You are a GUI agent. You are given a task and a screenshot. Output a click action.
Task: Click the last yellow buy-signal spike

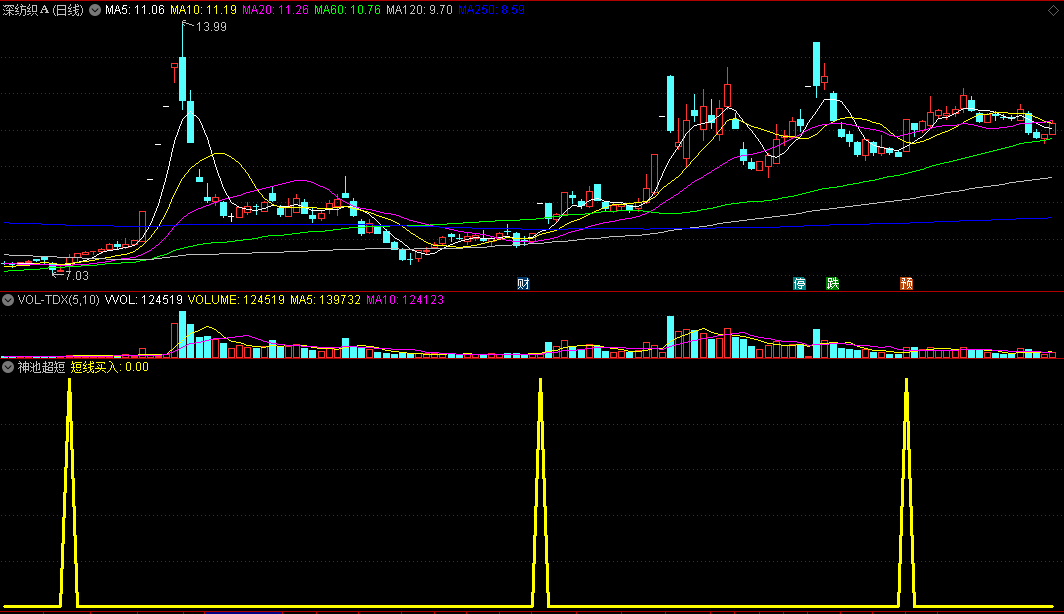click(x=907, y=492)
